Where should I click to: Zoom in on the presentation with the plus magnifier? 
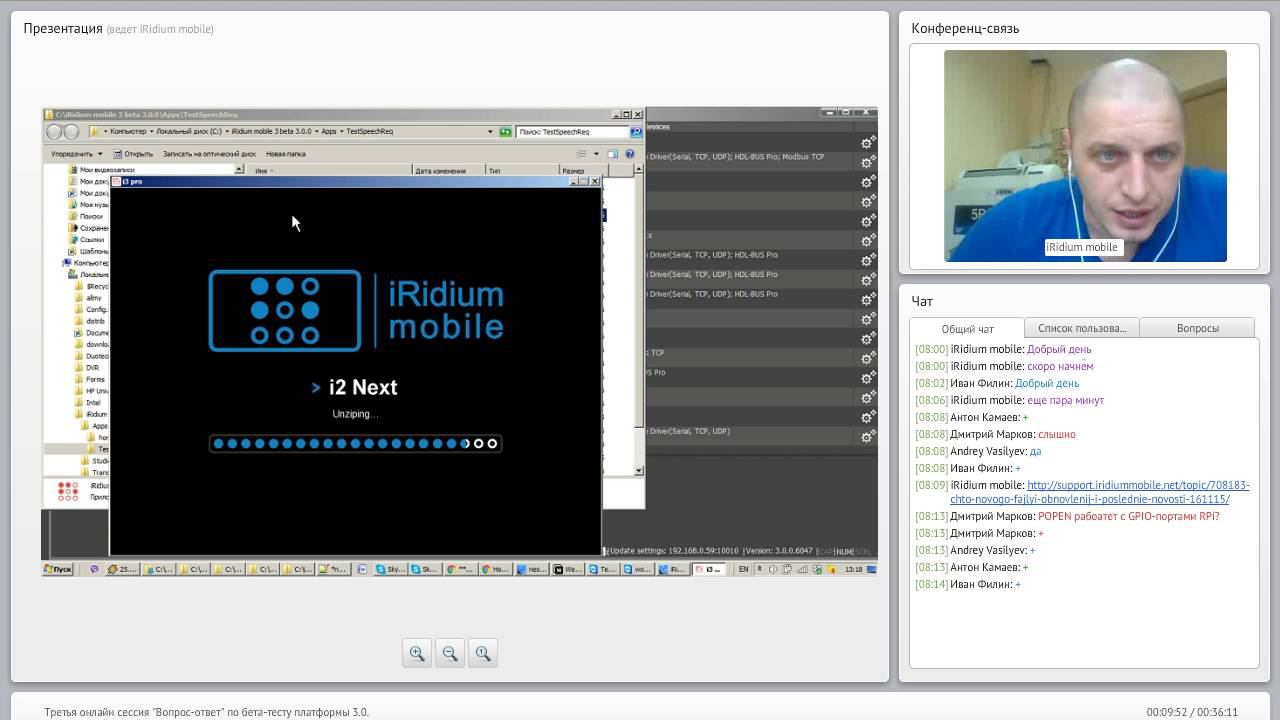417,653
